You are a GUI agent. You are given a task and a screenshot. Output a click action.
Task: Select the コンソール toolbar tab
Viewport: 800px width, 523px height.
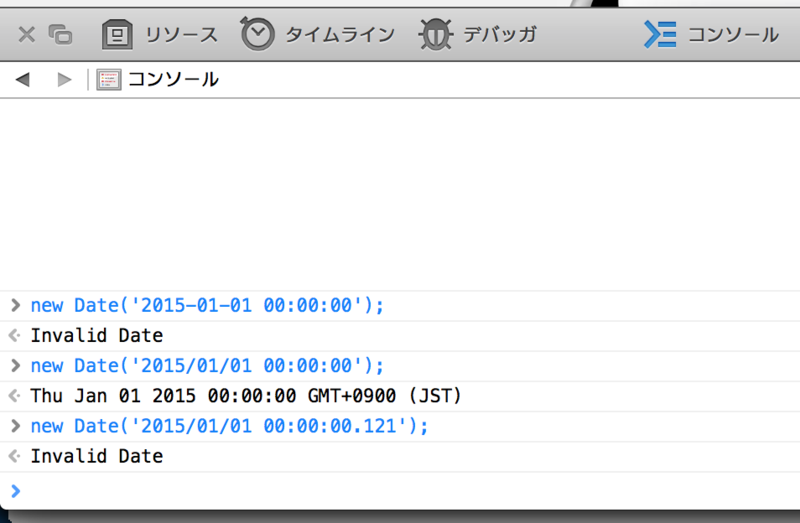[x=733, y=35]
